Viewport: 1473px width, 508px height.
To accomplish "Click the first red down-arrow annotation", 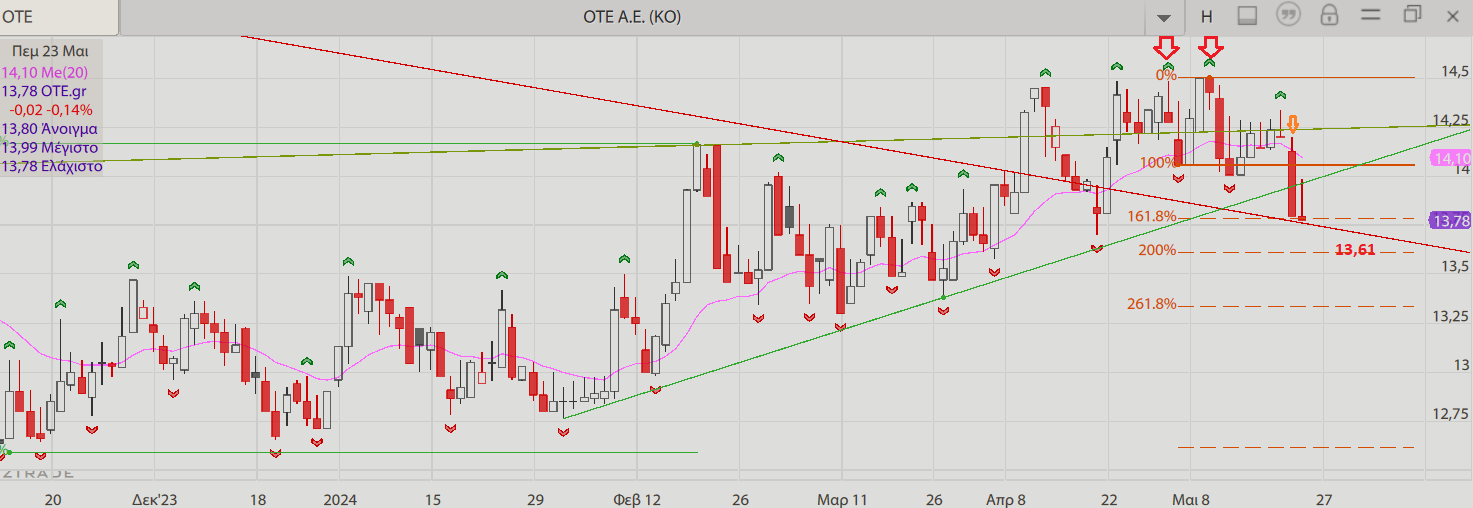I will point(1166,47).
